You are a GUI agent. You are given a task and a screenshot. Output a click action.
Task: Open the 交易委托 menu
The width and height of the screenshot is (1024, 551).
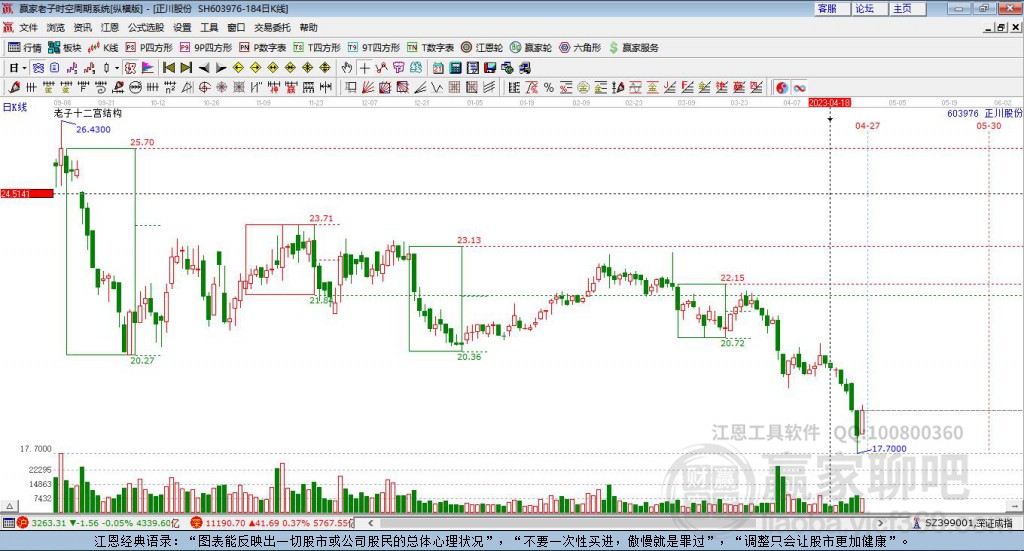pos(272,27)
